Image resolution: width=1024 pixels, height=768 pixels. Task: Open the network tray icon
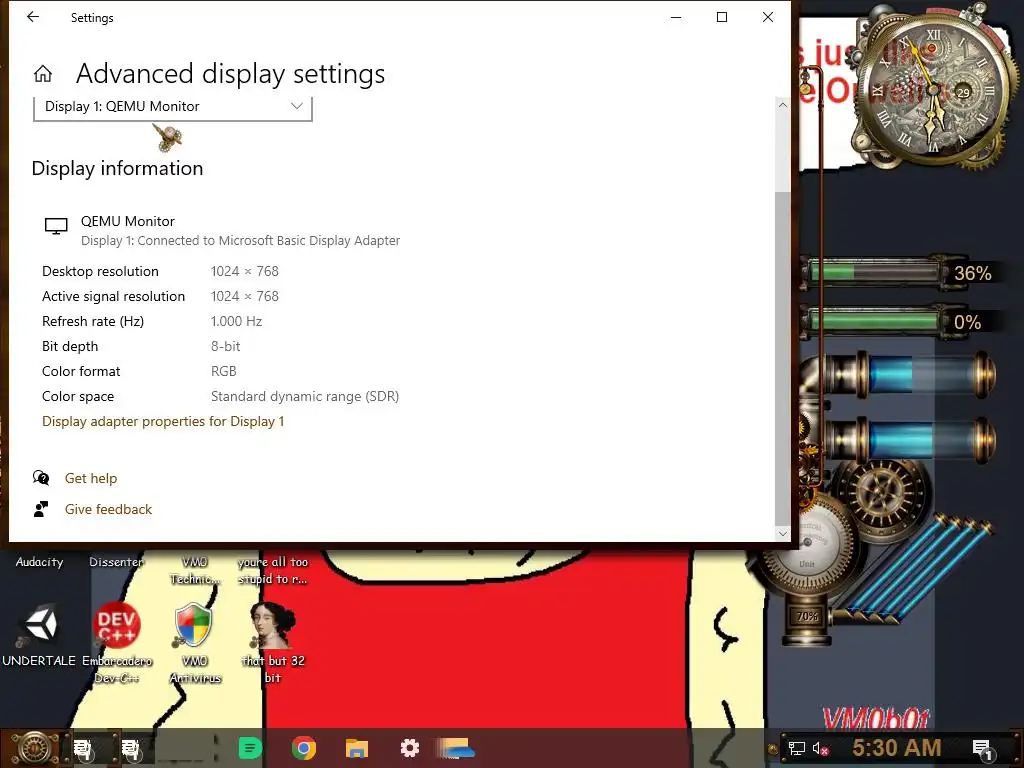click(x=797, y=748)
